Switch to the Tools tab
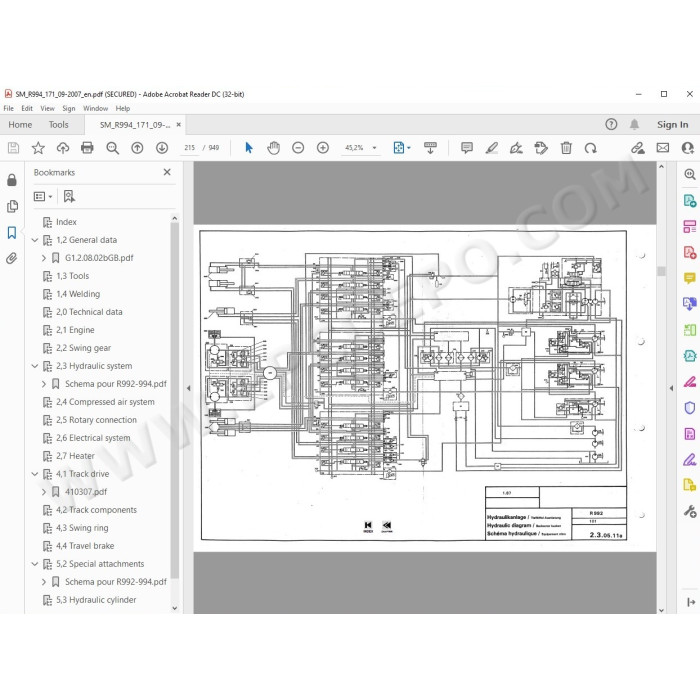Image resolution: width=700 pixels, height=700 pixels. coord(58,125)
